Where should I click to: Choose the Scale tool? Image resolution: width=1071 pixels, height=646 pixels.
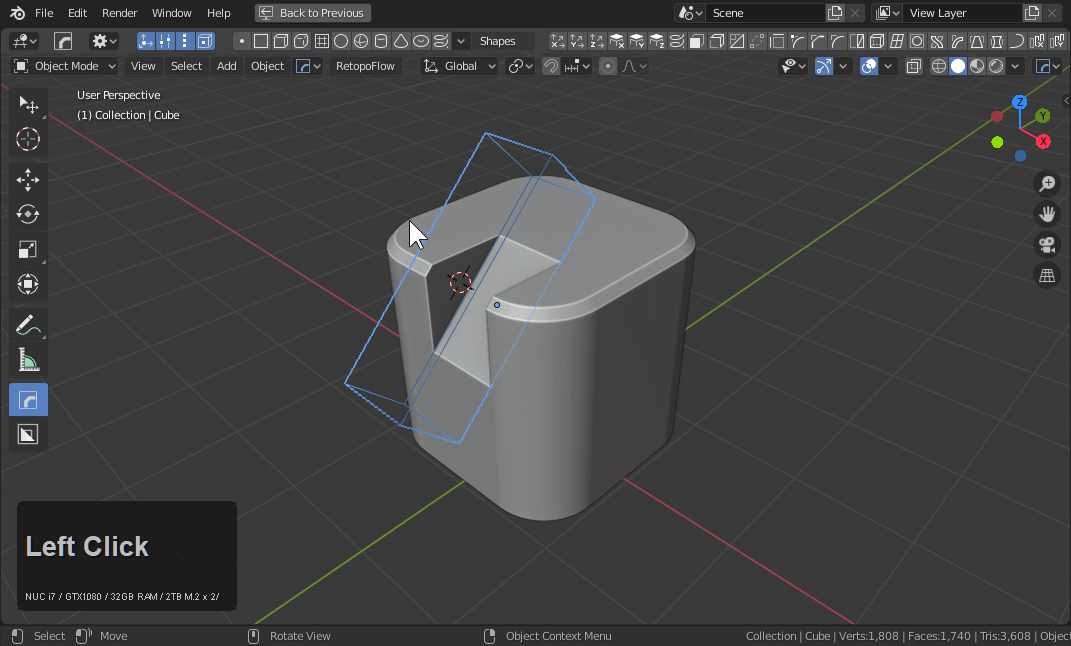point(28,250)
